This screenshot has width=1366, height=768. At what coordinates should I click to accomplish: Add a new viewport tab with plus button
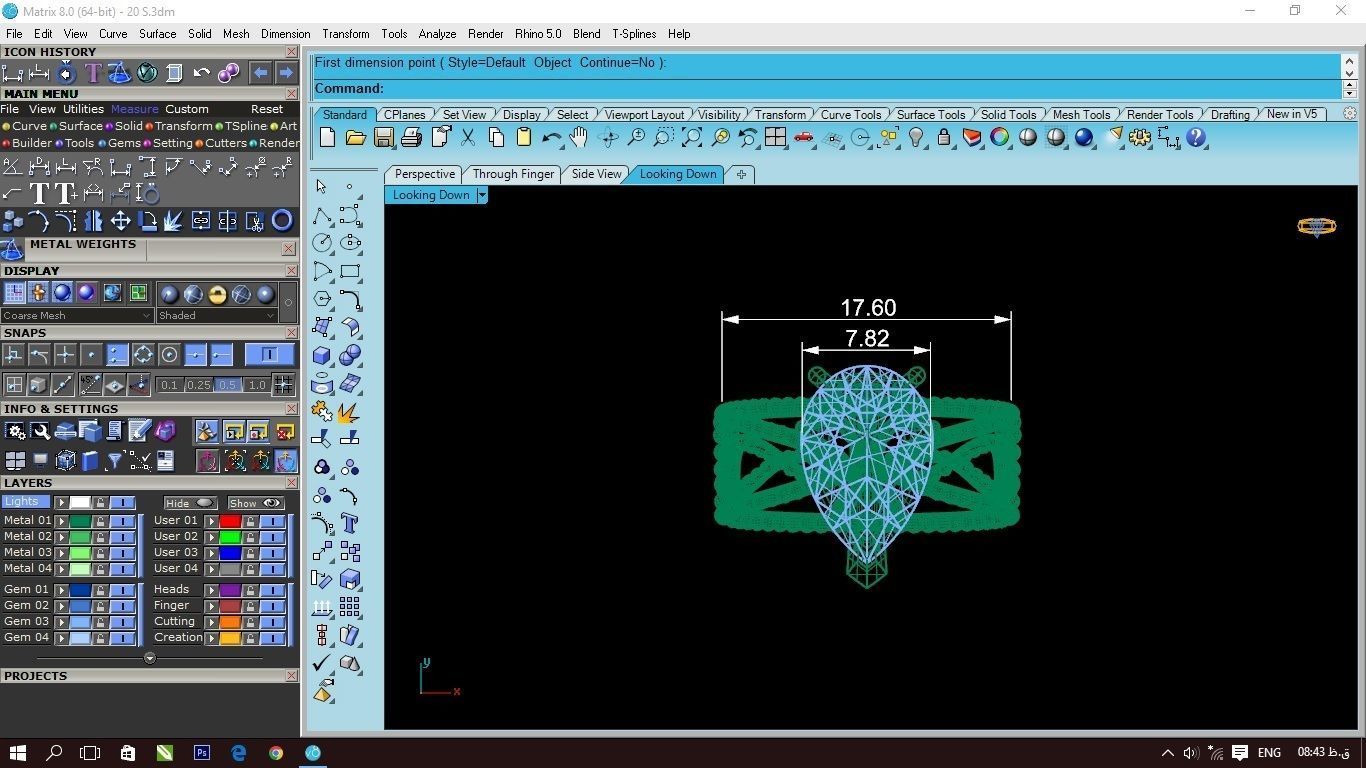(x=741, y=174)
